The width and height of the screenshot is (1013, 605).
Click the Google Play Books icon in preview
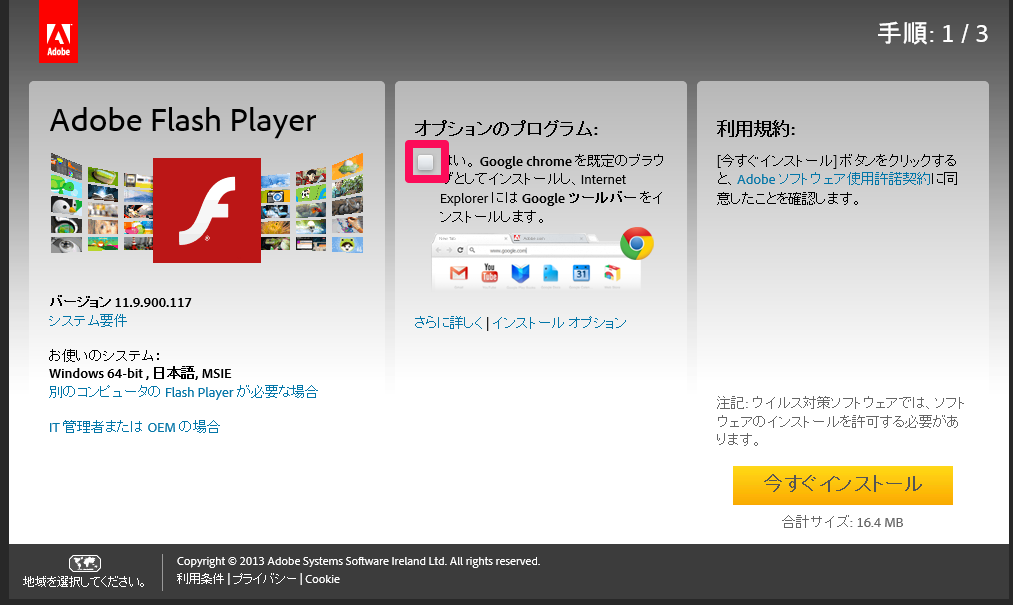pos(520,273)
